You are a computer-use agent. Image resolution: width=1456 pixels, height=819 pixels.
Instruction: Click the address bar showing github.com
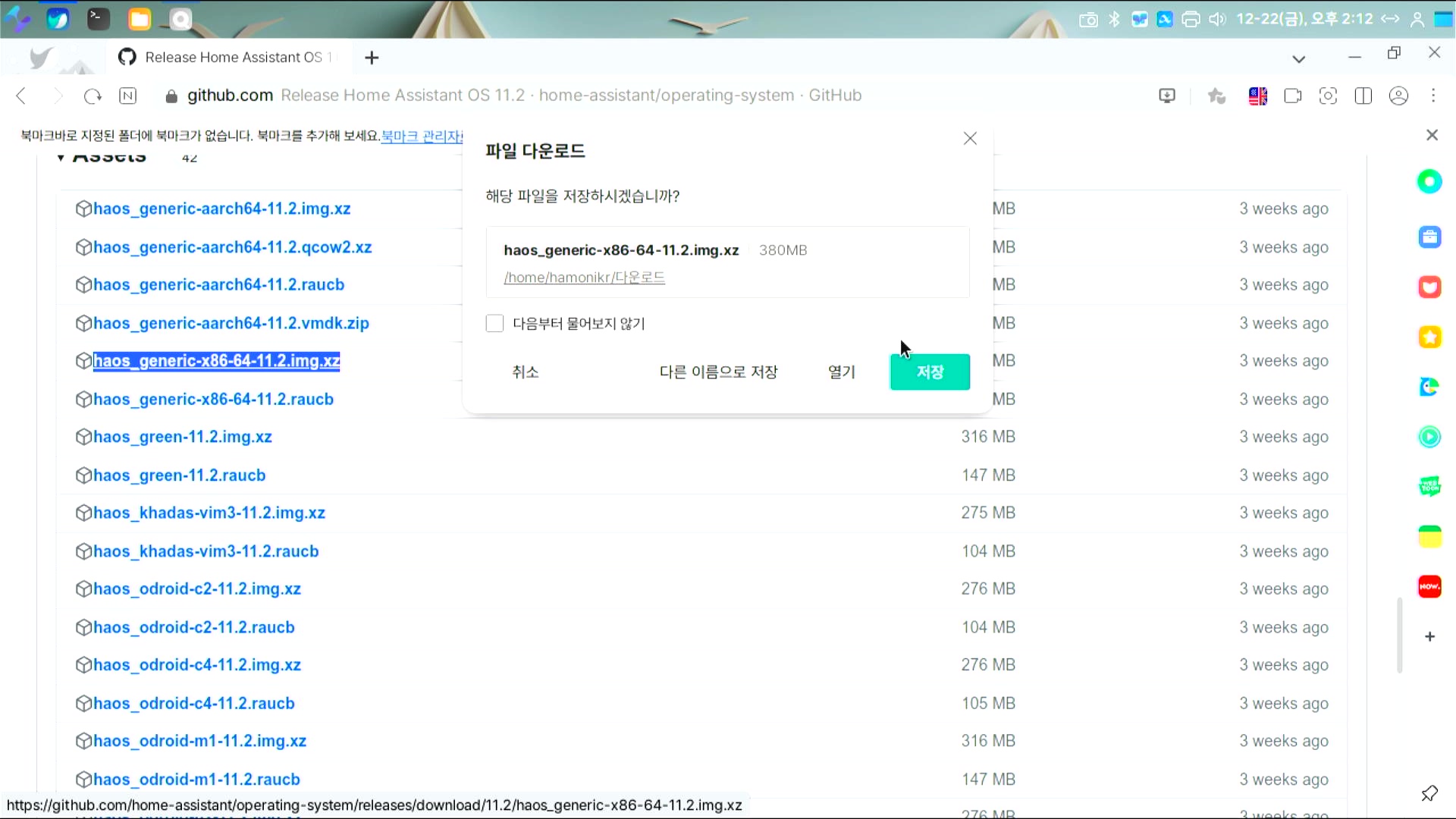[523, 96]
